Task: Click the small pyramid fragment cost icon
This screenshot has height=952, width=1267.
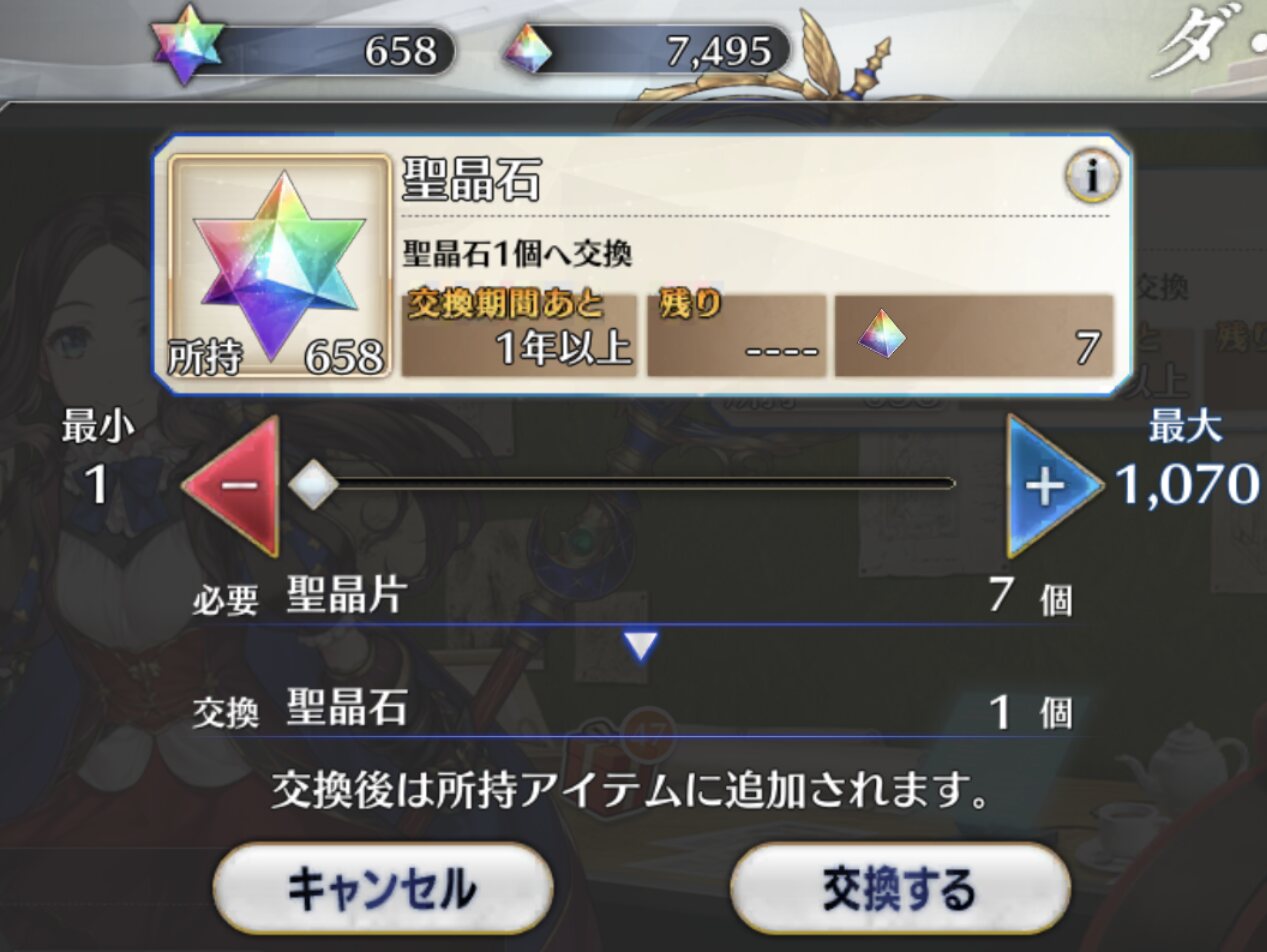Action: pyautogui.click(x=882, y=335)
